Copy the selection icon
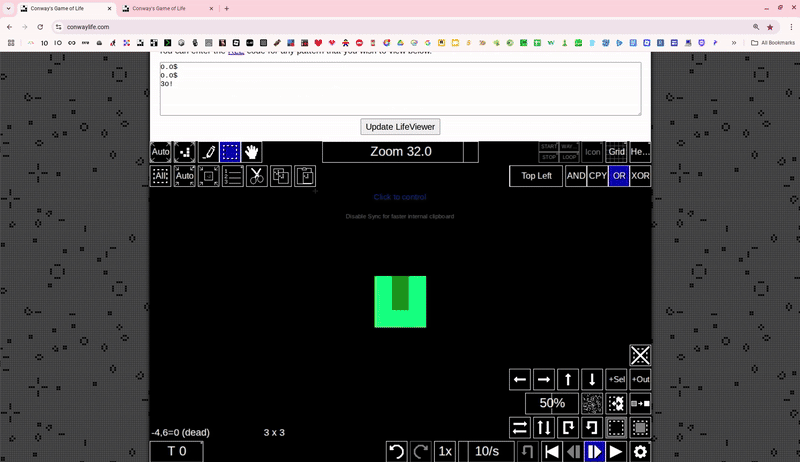Image resolution: width=800 pixels, height=462 pixels. (x=281, y=176)
